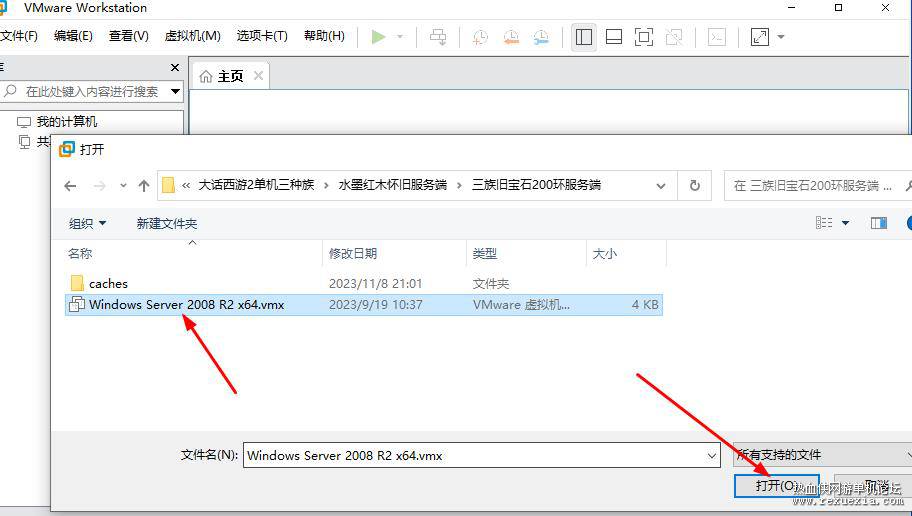Click the forward arrow in open dialog
912x516 pixels.
[x=99, y=186]
